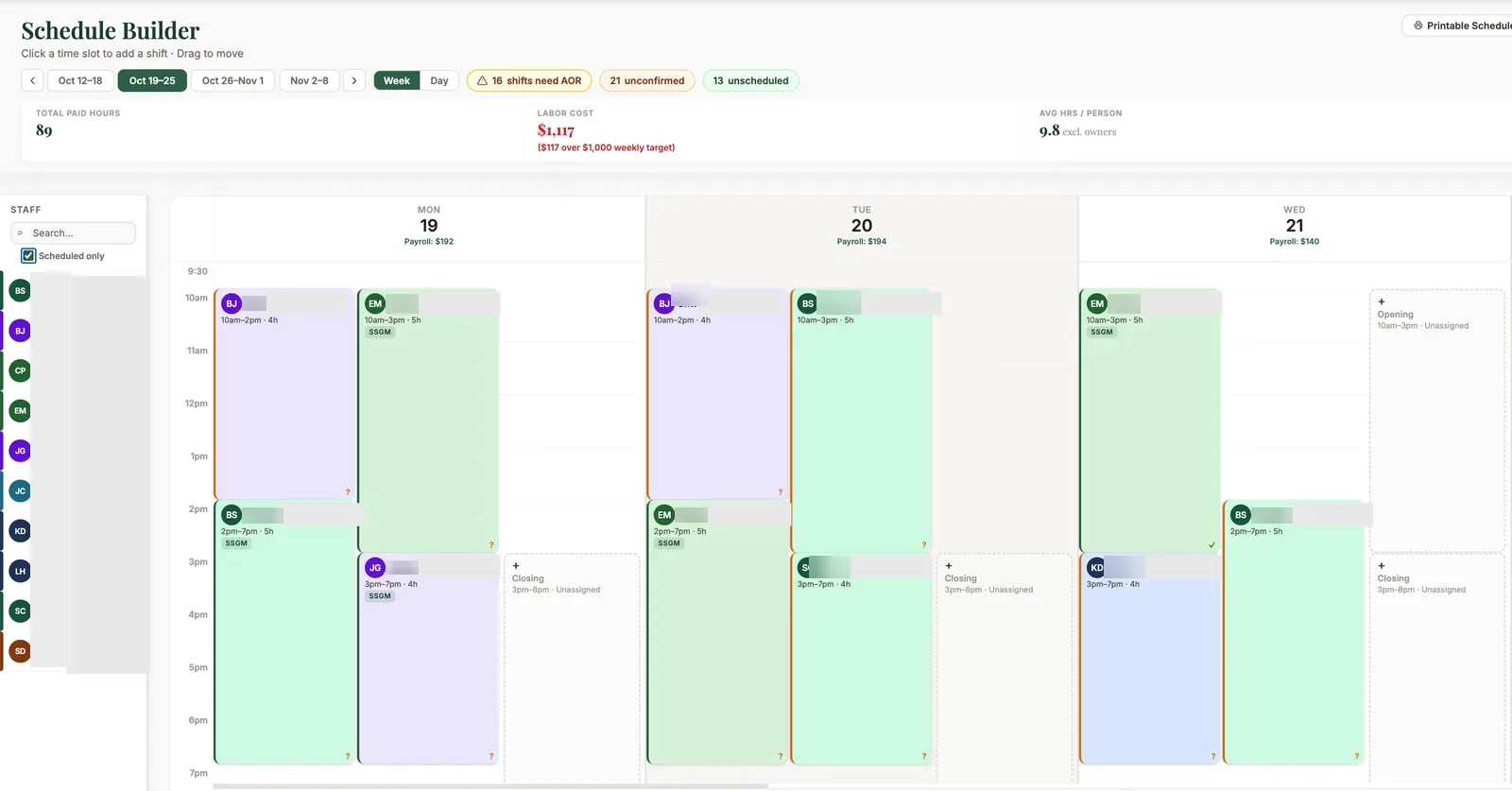1512x791 pixels.
Task: Select staff member SD avatar in sidebar
Action: pos(20,651)
